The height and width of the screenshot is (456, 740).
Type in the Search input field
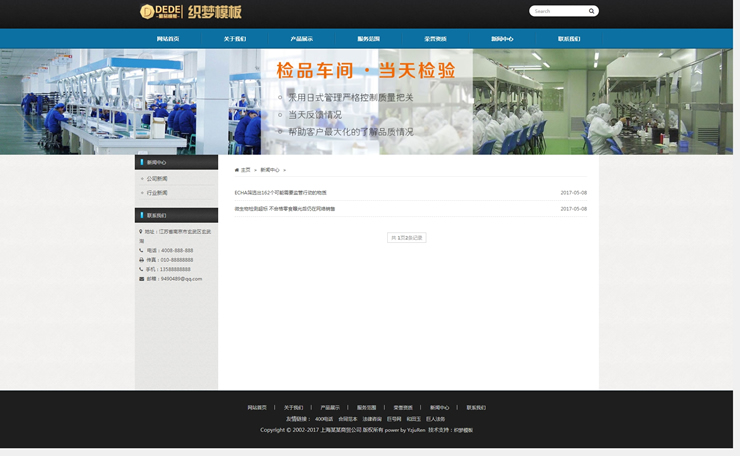point(557,11)
